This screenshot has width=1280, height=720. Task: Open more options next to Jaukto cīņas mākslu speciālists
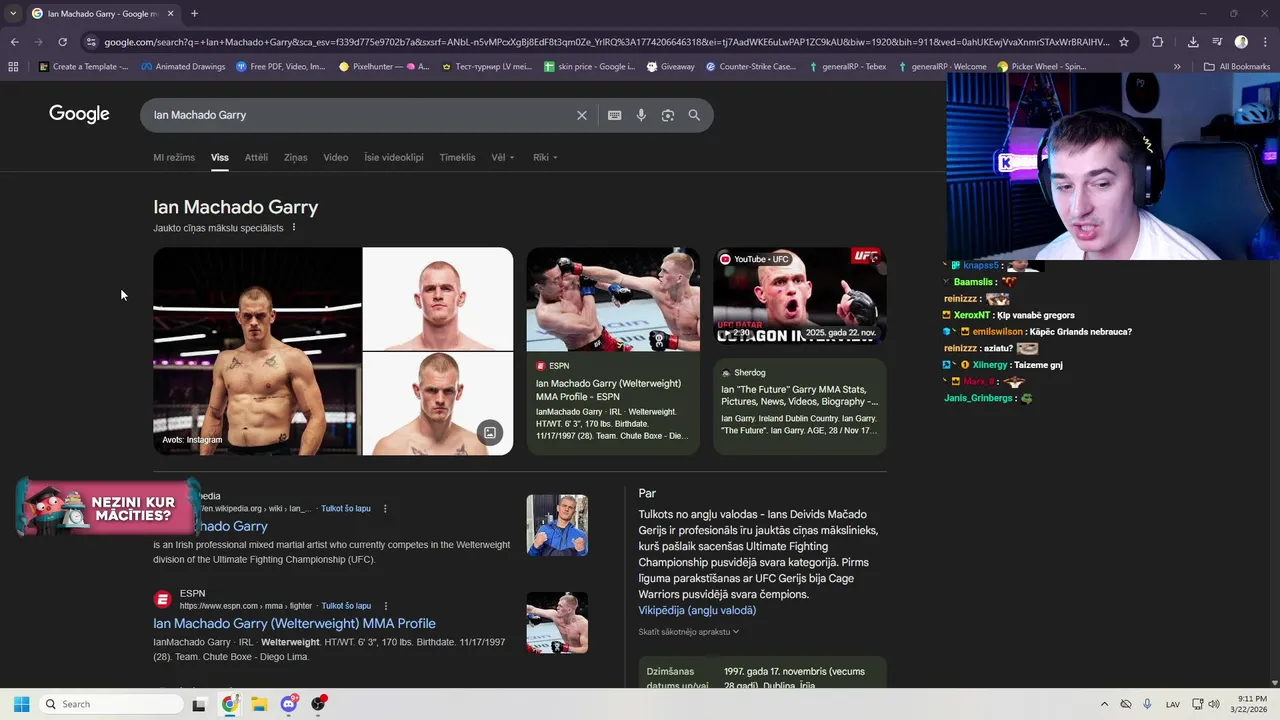293,228
